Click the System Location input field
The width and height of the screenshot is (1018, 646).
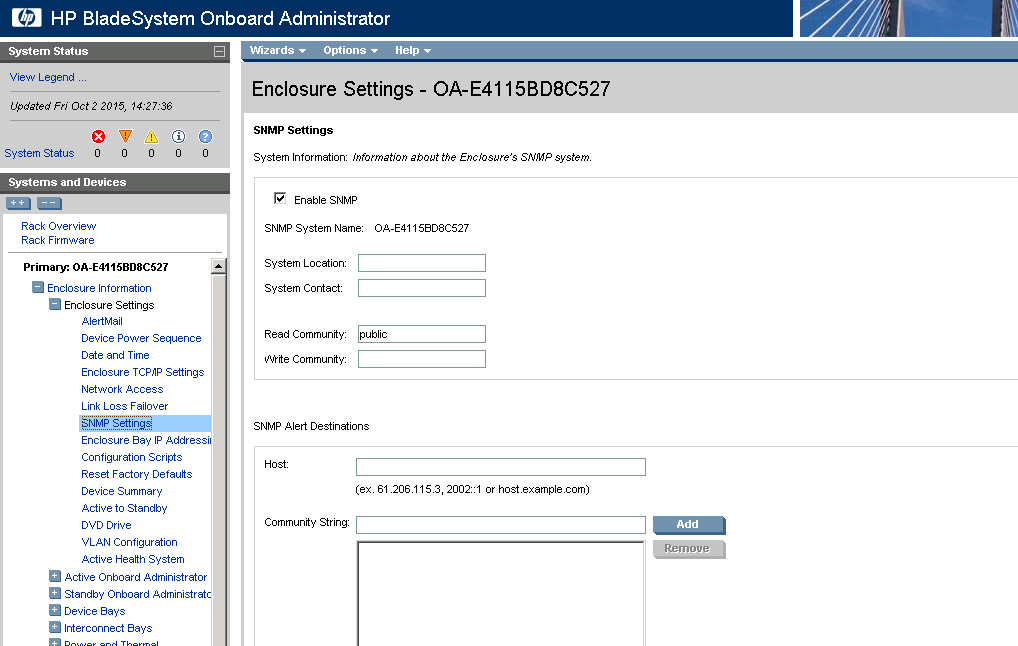tap(422, 263)
